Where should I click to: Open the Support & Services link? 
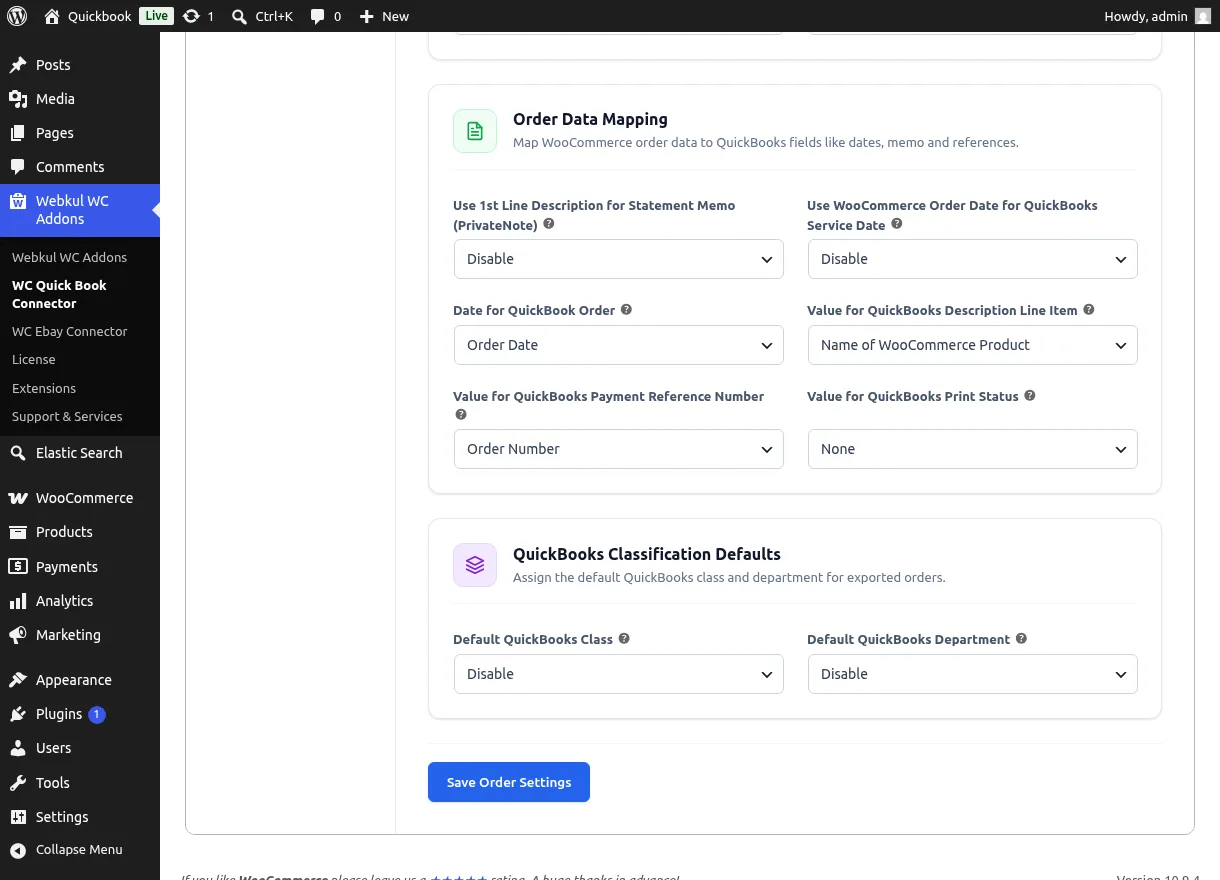tap(67, 416)
